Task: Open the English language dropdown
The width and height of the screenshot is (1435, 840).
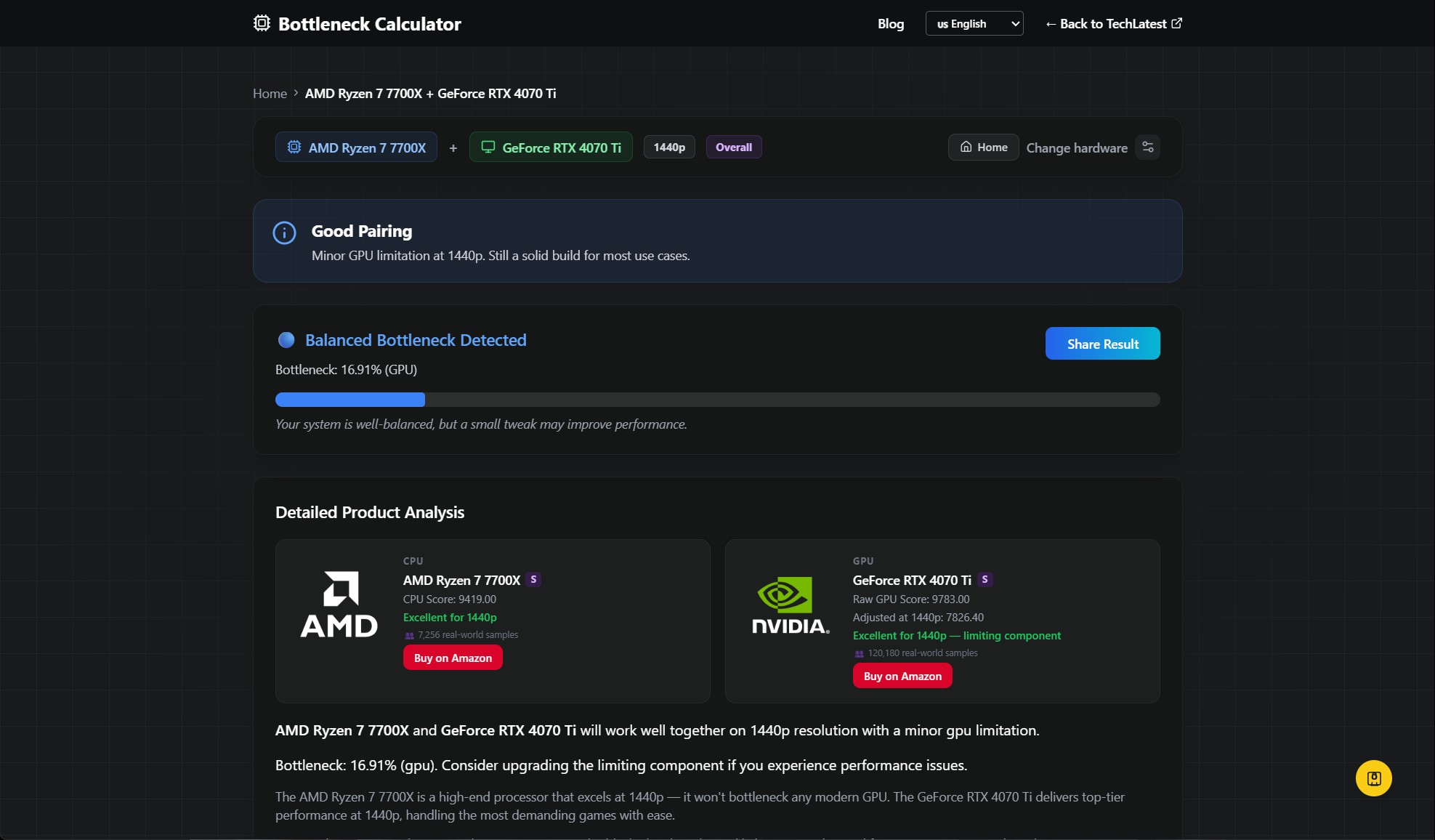Action: [974, 23]
